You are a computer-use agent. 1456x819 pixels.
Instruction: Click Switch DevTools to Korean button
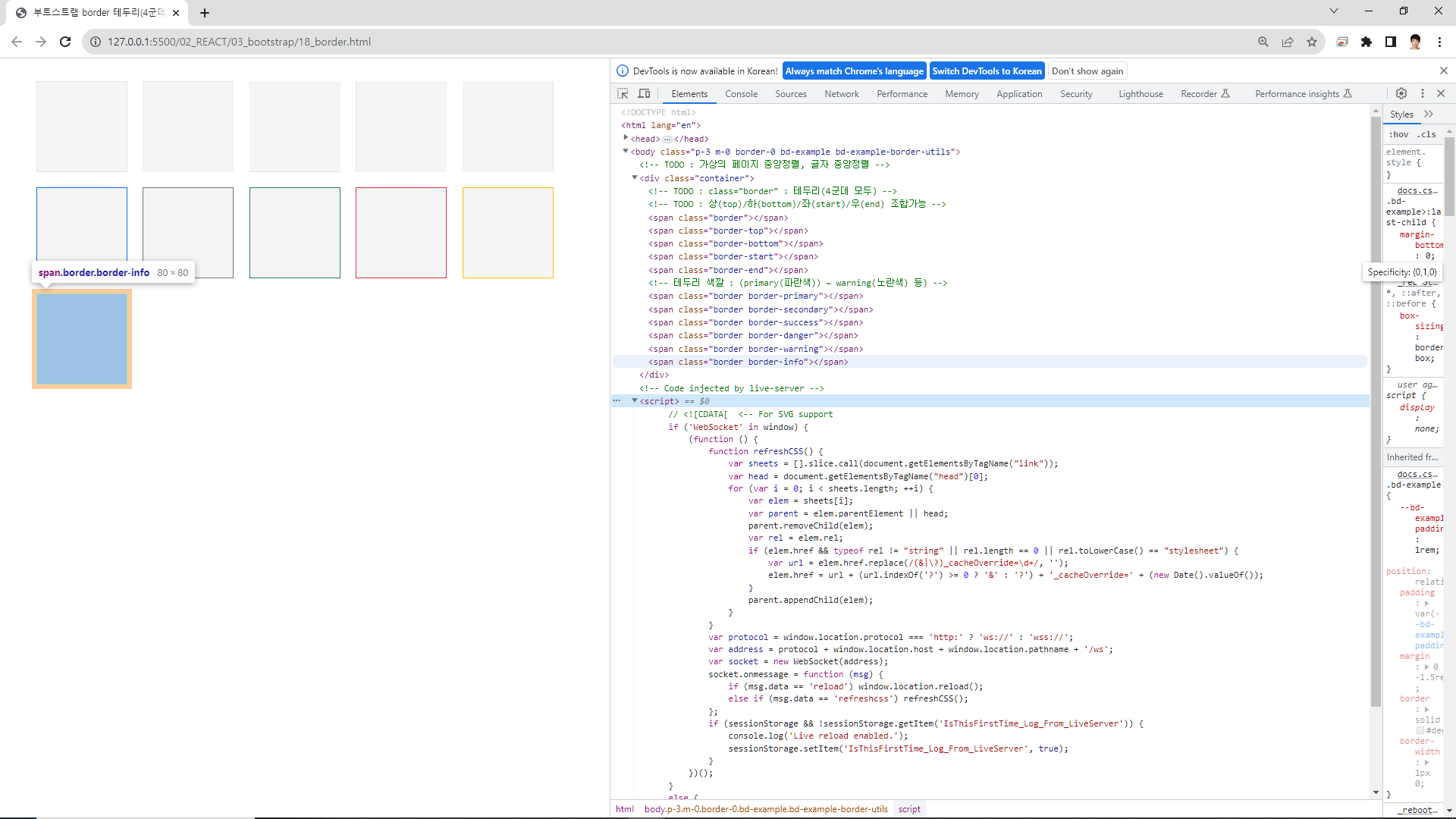[x=987, y=71]
